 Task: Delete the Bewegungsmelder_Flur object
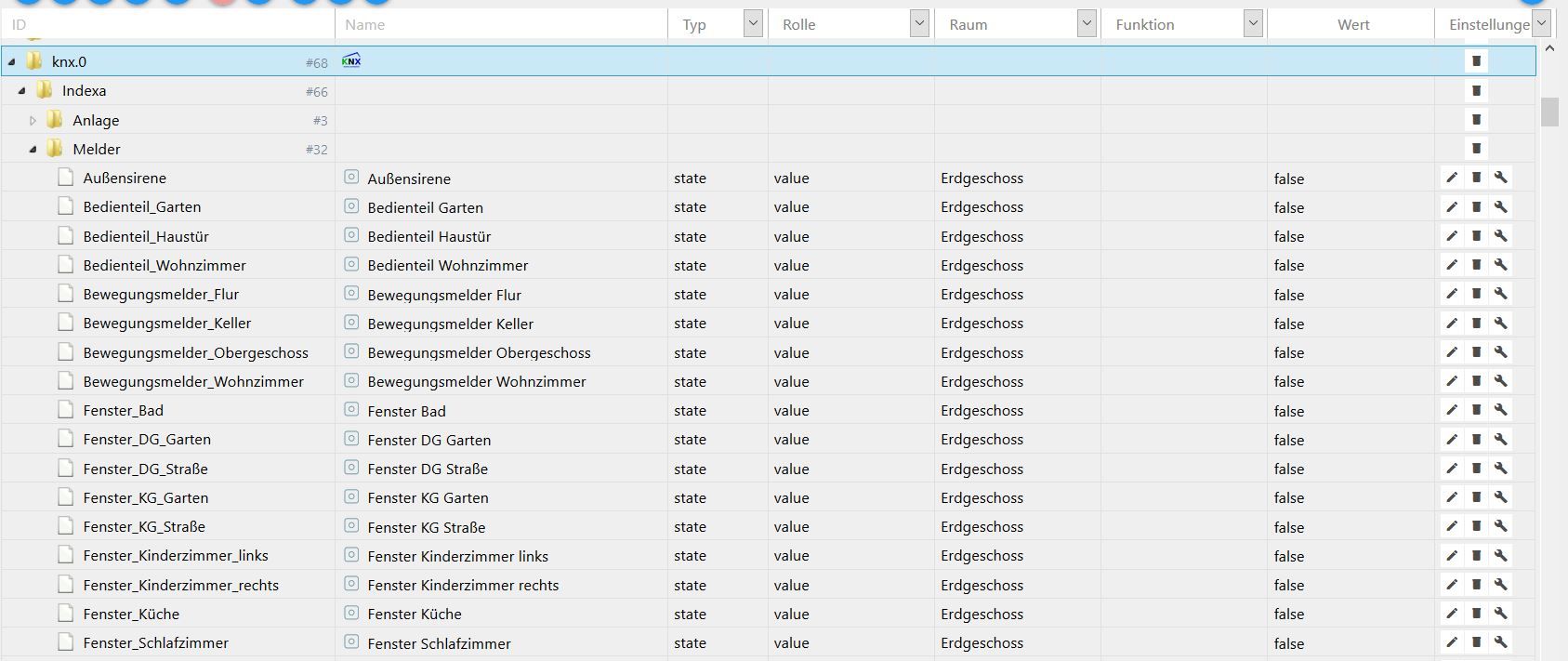pos(1476,294)
